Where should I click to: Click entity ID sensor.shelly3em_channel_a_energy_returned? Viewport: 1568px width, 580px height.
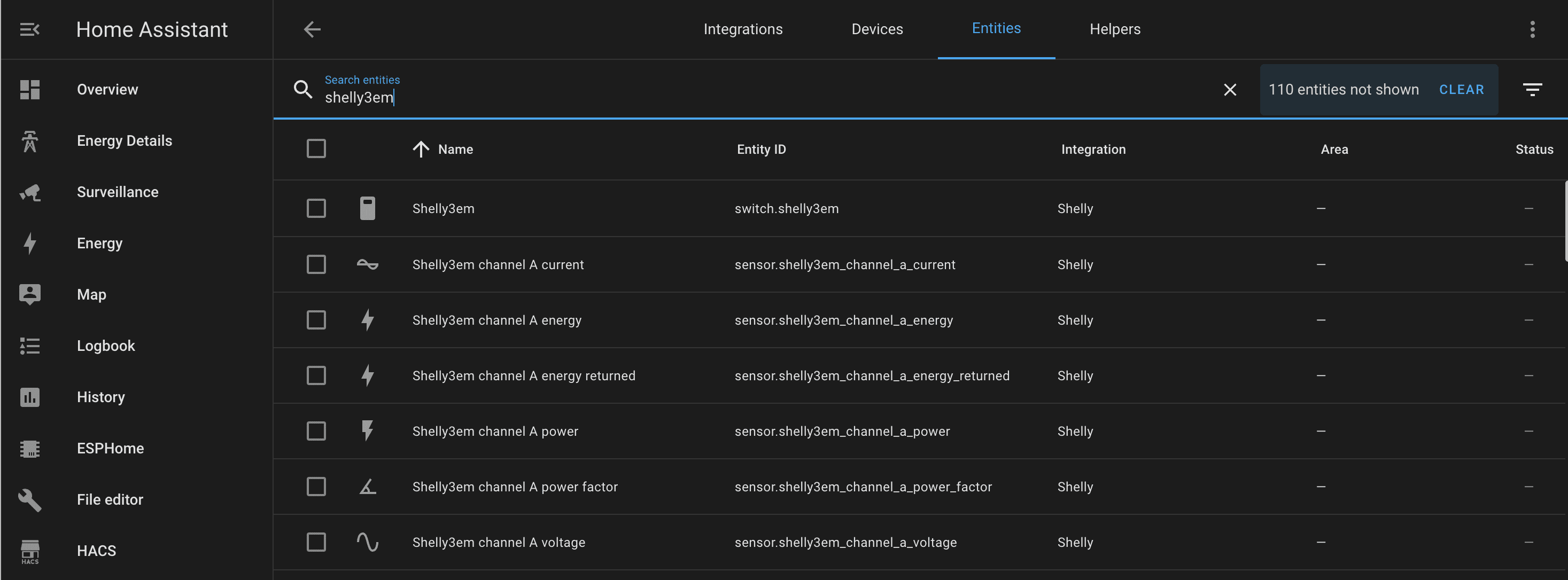coord(872,375)
